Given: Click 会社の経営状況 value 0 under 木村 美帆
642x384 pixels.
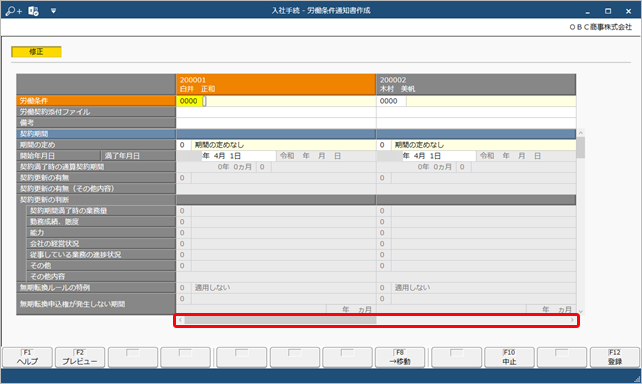Looking at the screenshot, I should 384,244.
